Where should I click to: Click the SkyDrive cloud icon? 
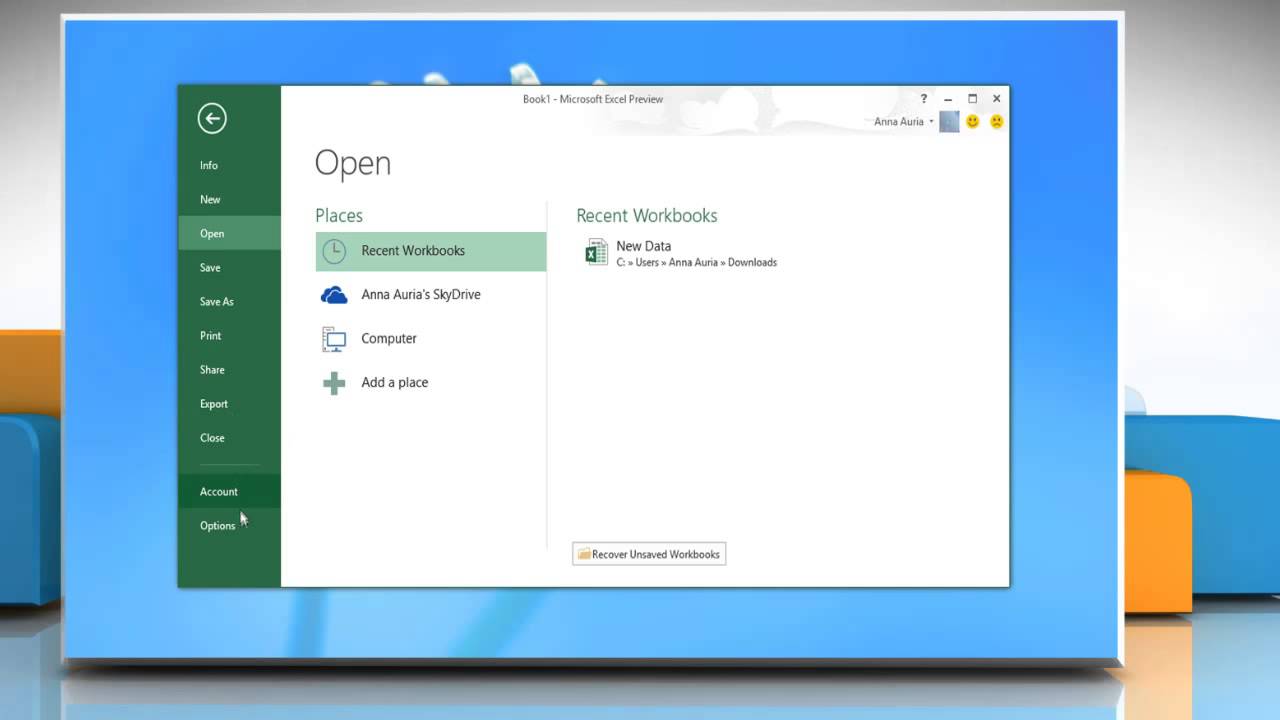click(x=334, y=295)
